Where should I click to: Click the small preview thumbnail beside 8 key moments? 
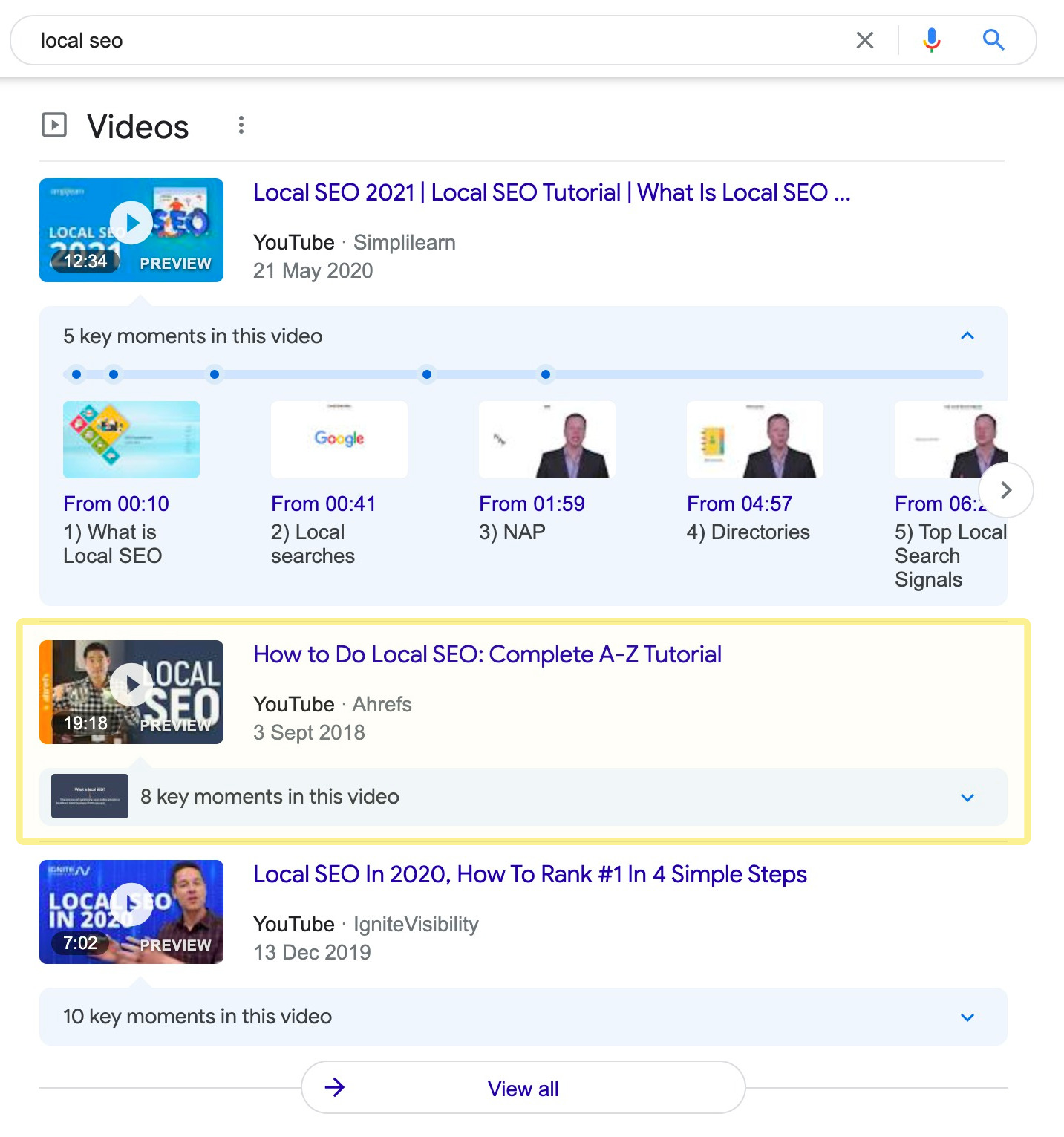[90, 796]
